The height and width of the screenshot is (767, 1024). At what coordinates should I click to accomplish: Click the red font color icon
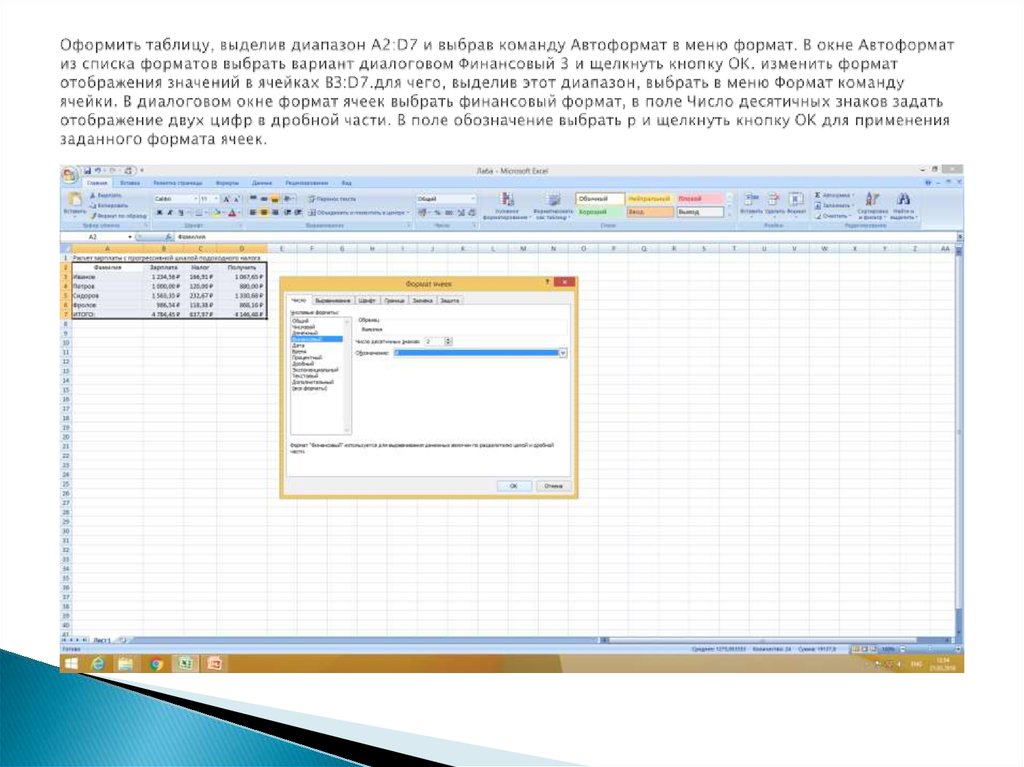(x=232, y=212)
